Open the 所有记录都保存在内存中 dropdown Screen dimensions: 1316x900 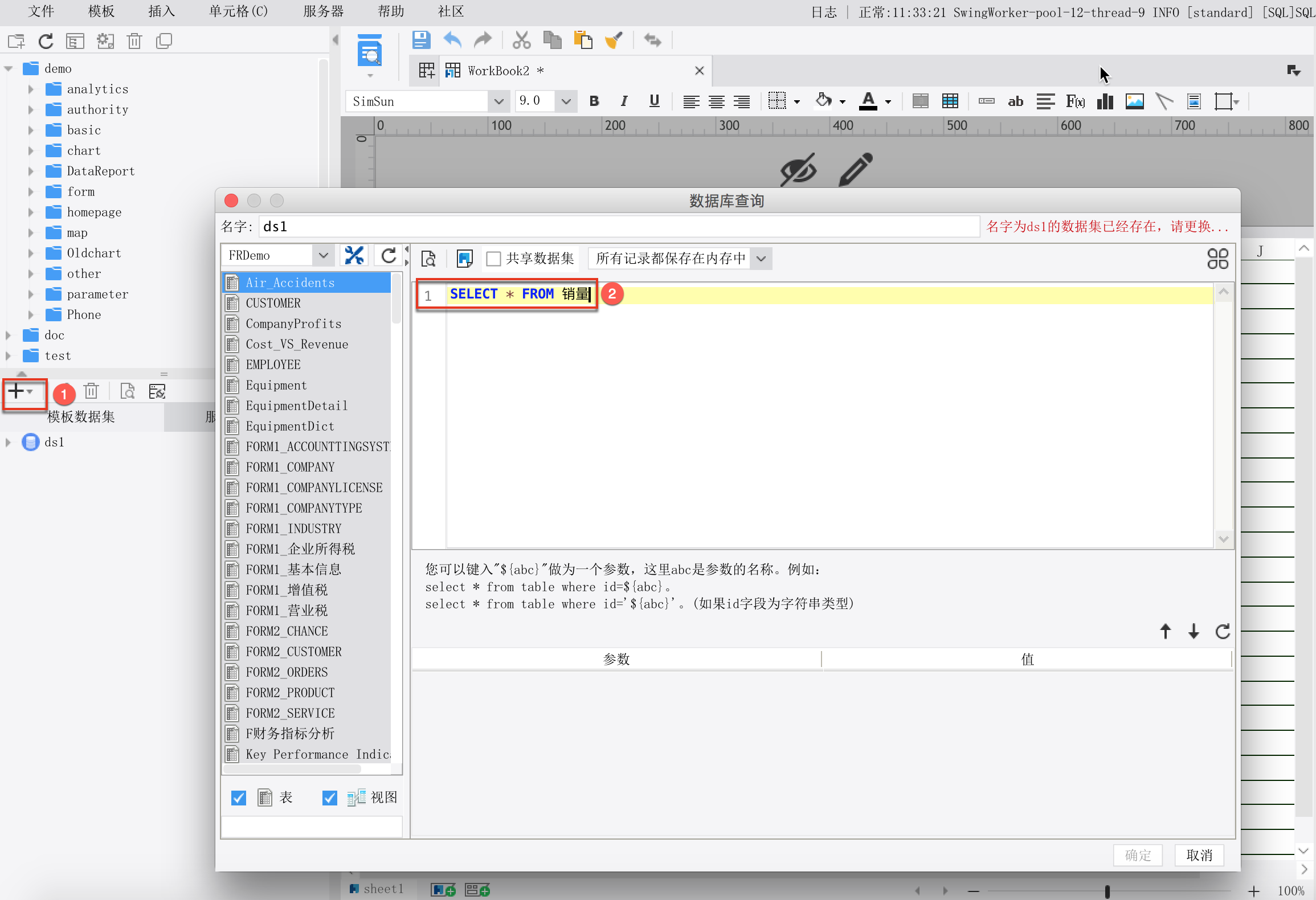(761, 259)
